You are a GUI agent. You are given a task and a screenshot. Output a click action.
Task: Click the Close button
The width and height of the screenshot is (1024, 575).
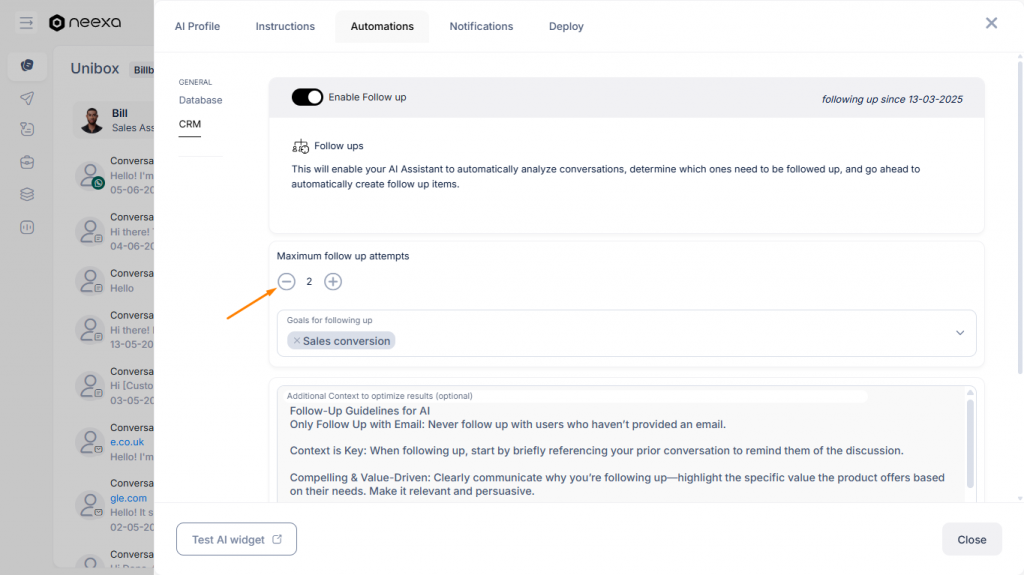972,539
